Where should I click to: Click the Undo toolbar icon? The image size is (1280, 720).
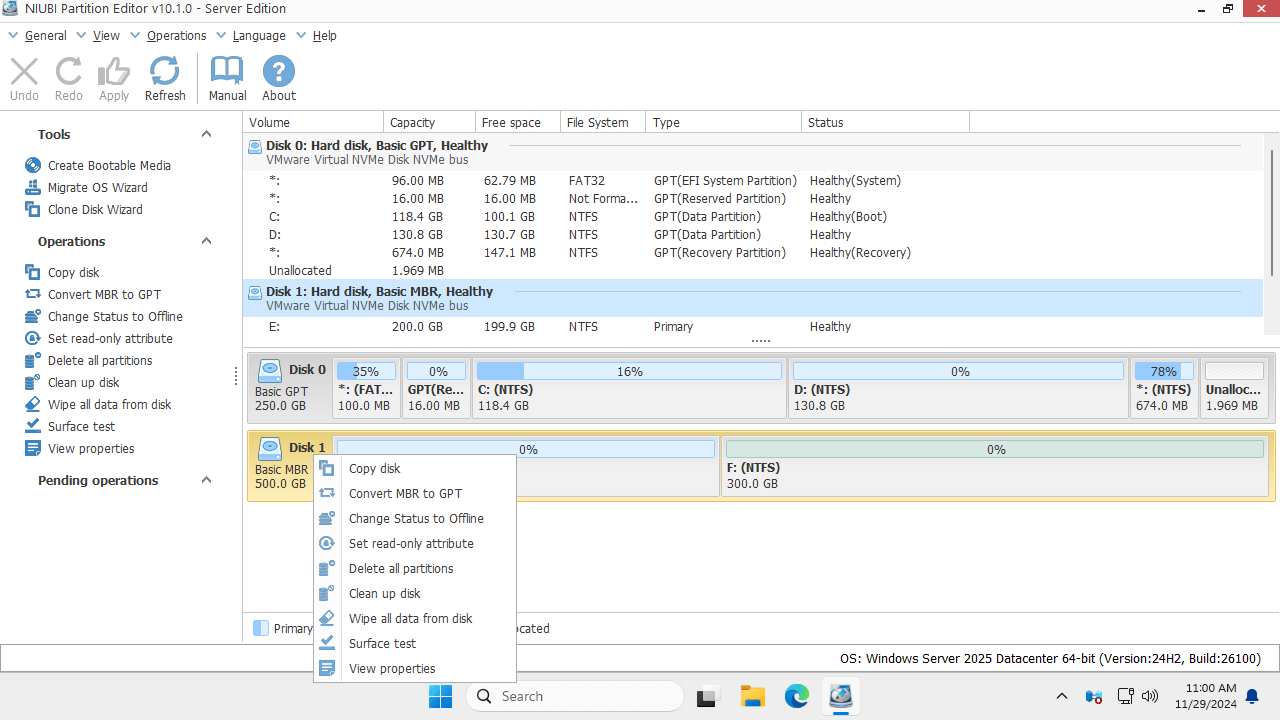coord(24,79)
